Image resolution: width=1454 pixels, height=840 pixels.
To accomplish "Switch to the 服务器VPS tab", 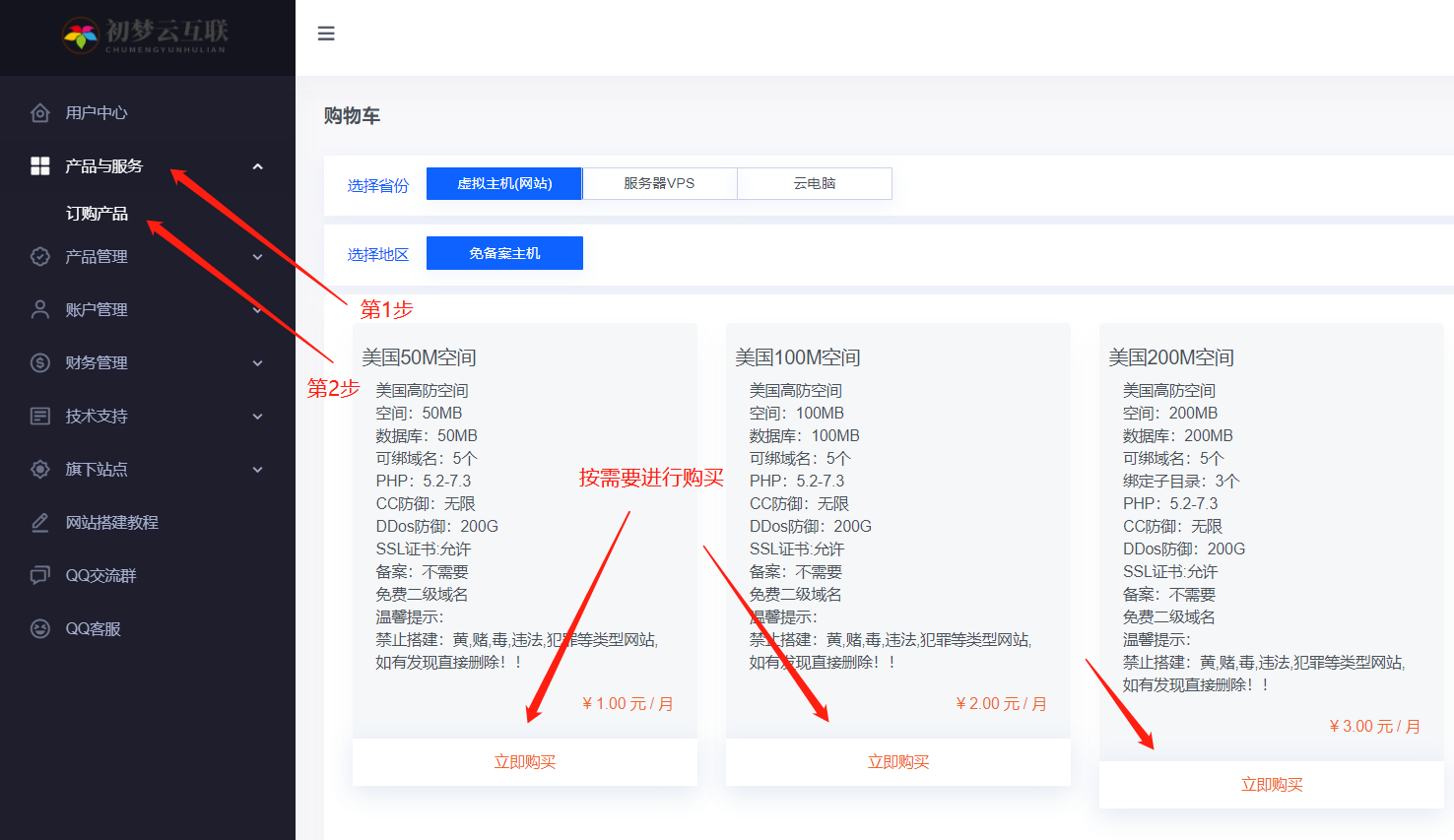I will click(x=659, y=183).
